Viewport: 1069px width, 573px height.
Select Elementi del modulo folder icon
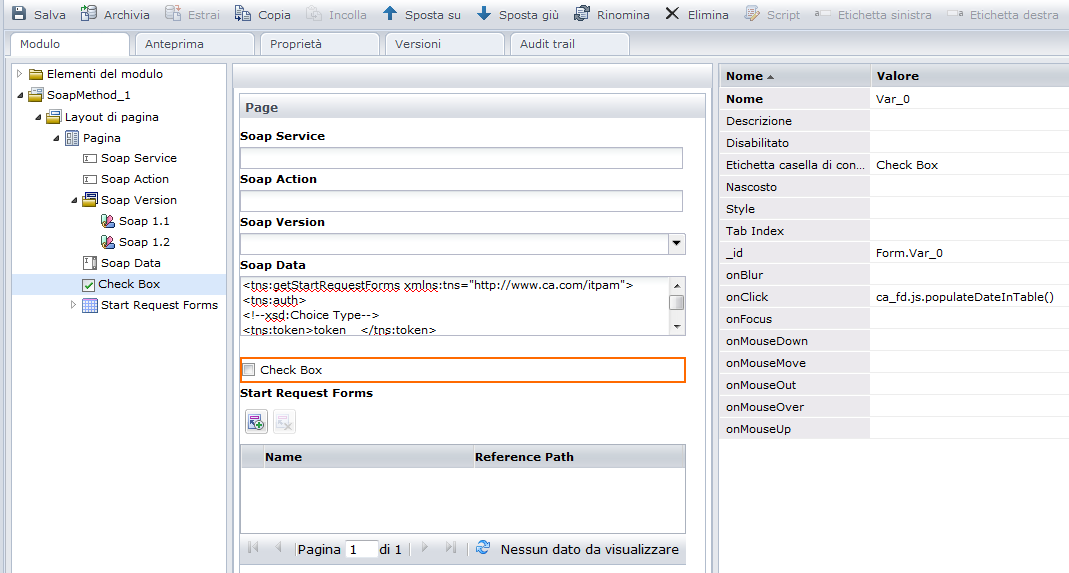pyautogui.click(x=35, y=74)
